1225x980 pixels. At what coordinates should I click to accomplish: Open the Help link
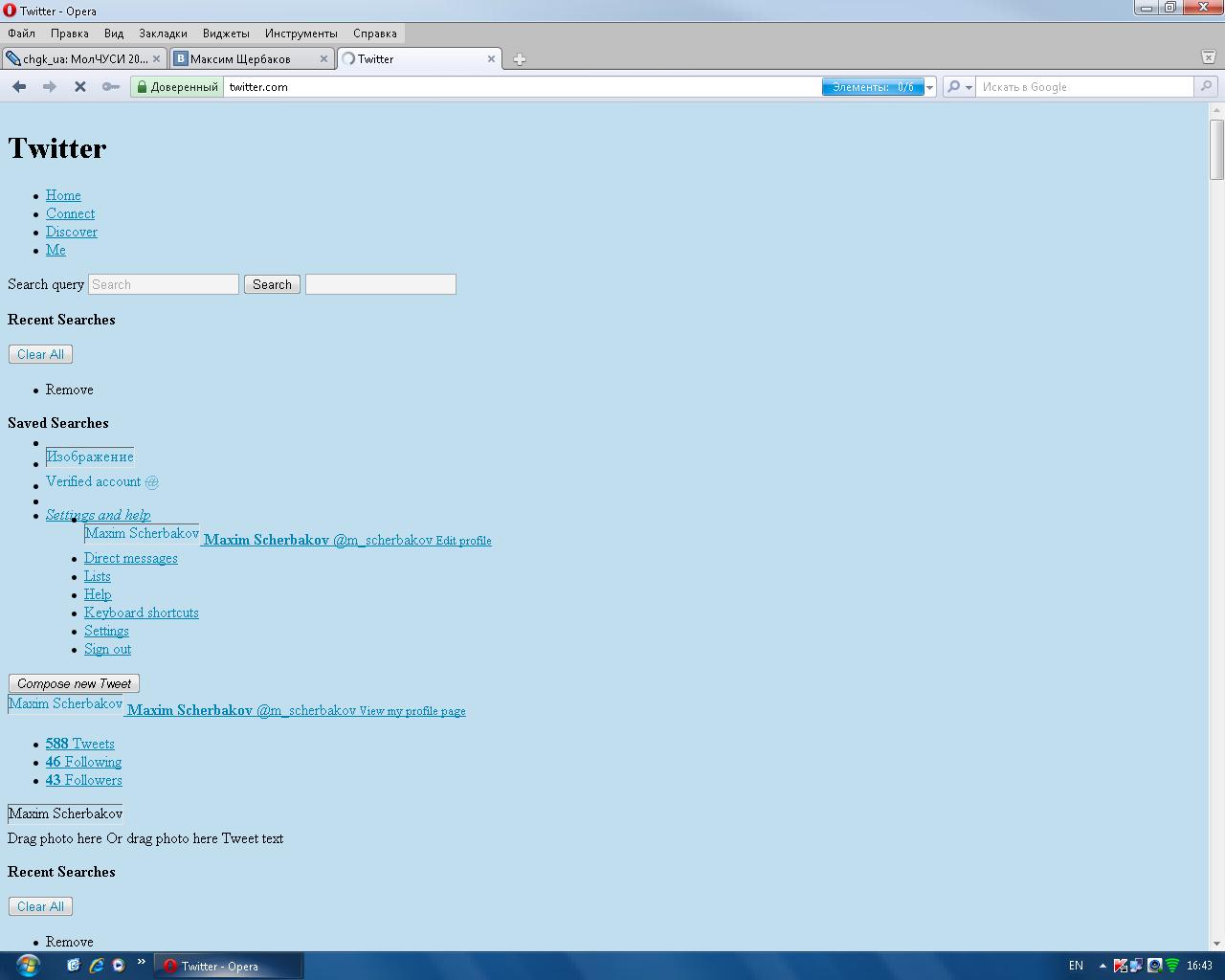(x=98, y=594)
